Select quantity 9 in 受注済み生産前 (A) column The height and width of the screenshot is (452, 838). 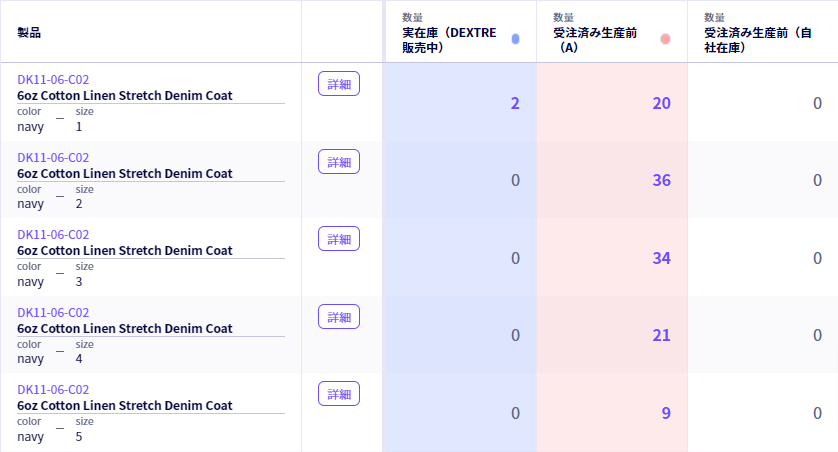666,413
